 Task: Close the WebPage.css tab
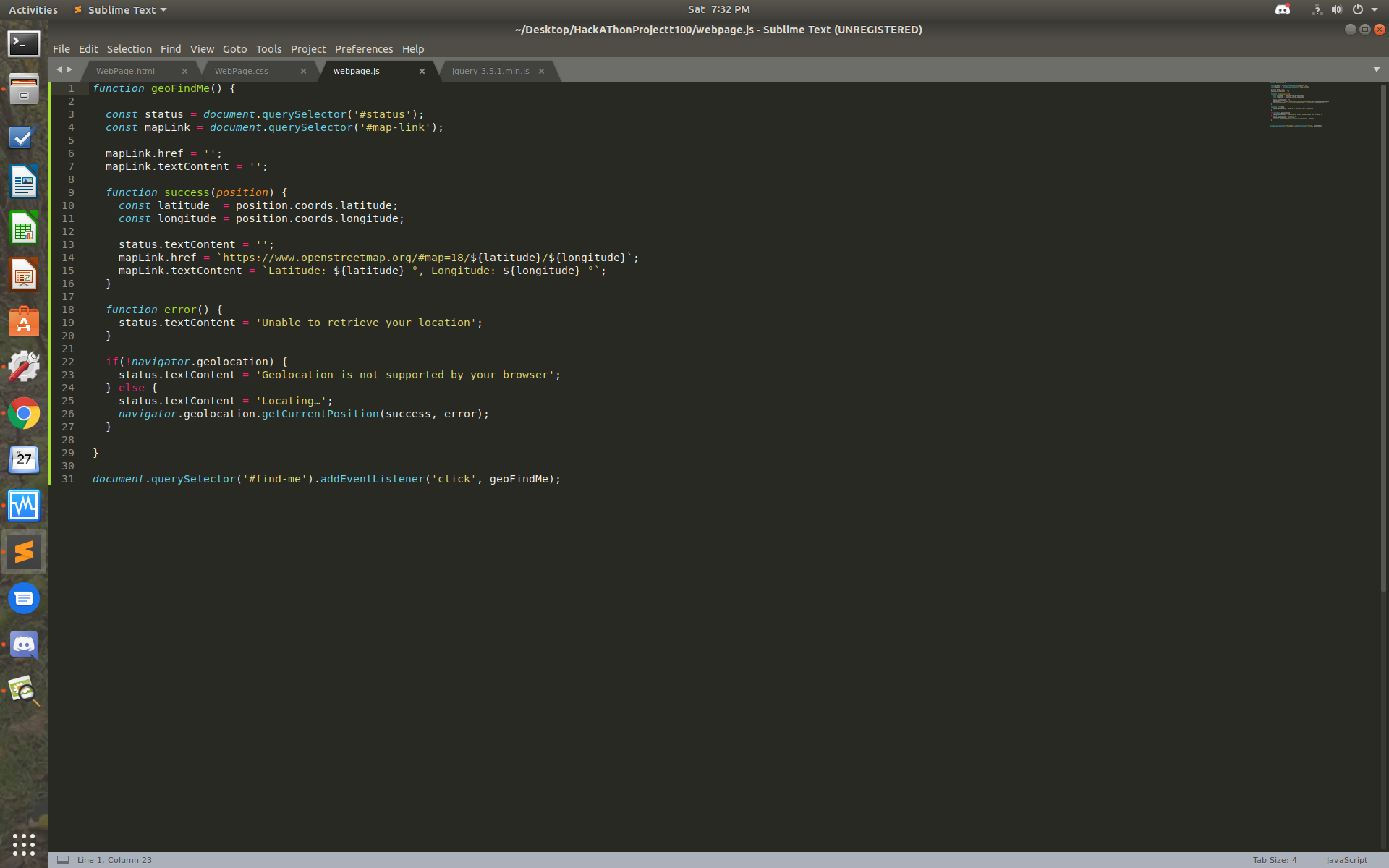tap(303, 71)
